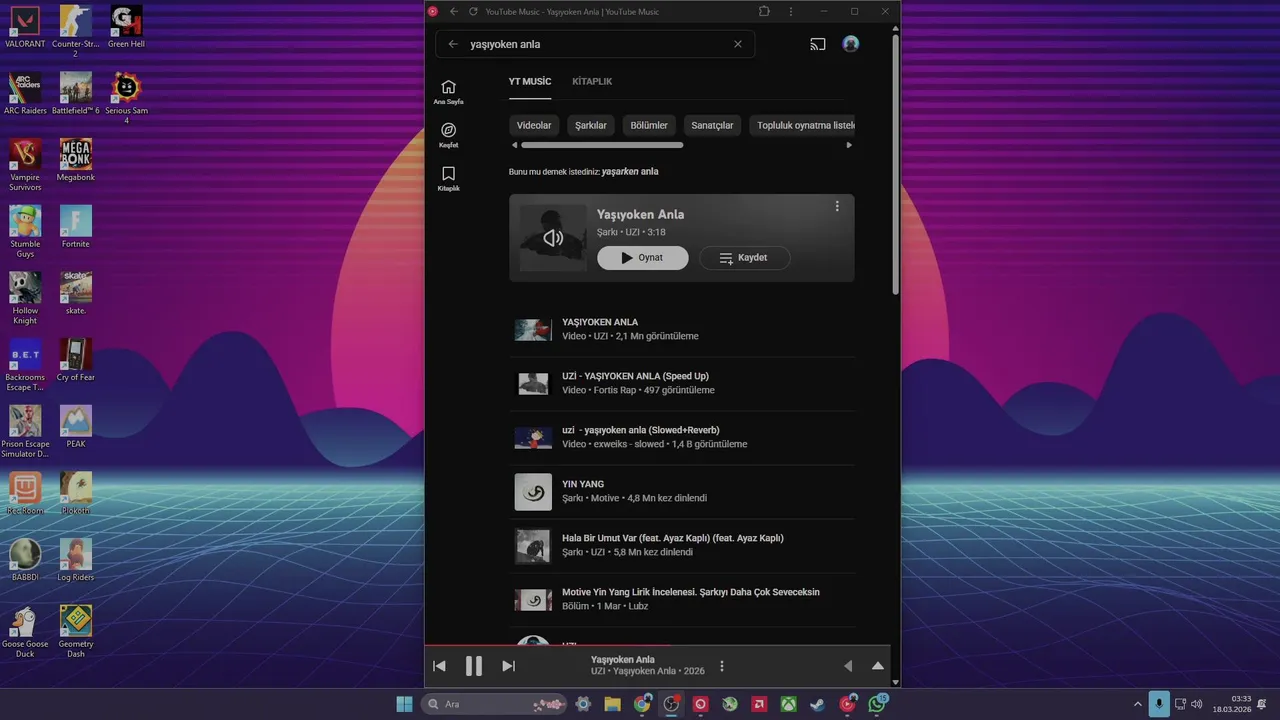Play YIN YANG song by Motive
Screen dimensions: 1280x720
(x=682, y=492)
